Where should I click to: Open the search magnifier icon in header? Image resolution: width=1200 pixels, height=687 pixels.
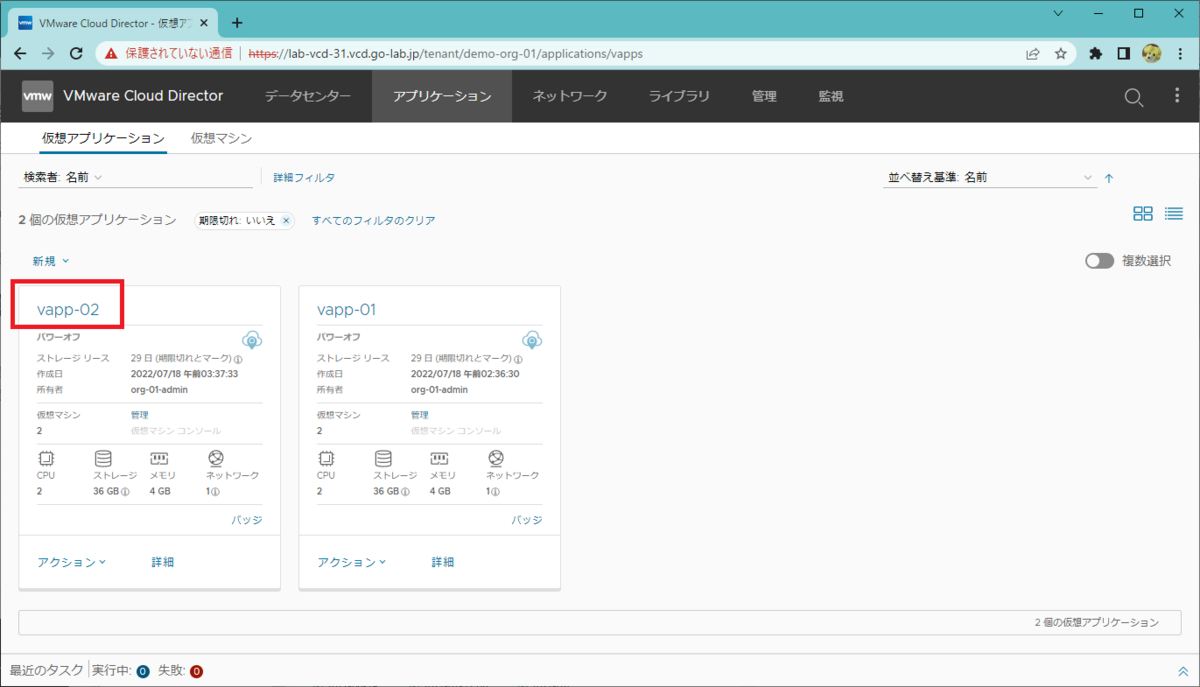pos(1133,97)
